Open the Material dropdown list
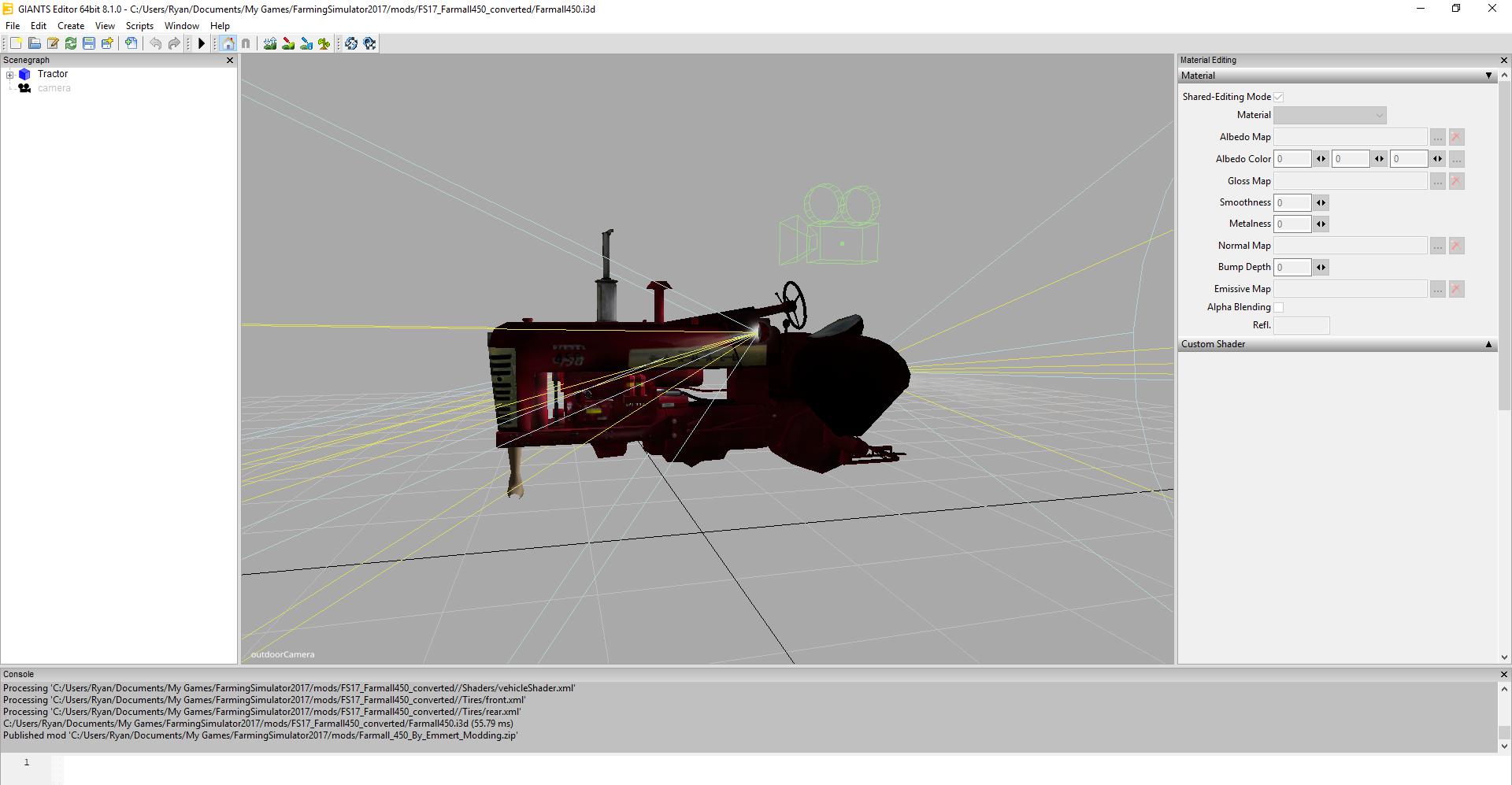Viewport: 1512px width, 785px height. tap(1329, 116)
